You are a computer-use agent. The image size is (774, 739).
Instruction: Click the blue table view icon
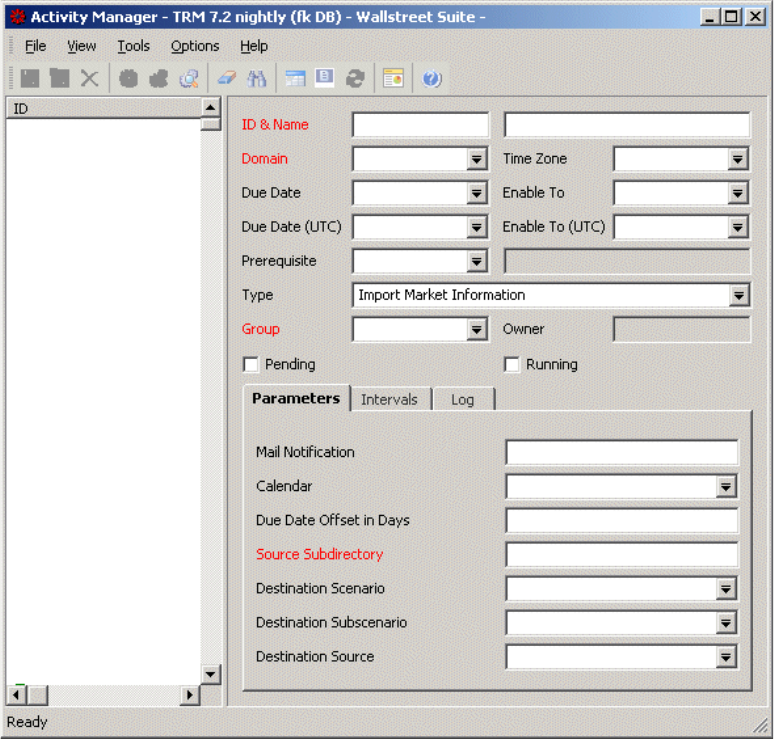click(295, 78)
